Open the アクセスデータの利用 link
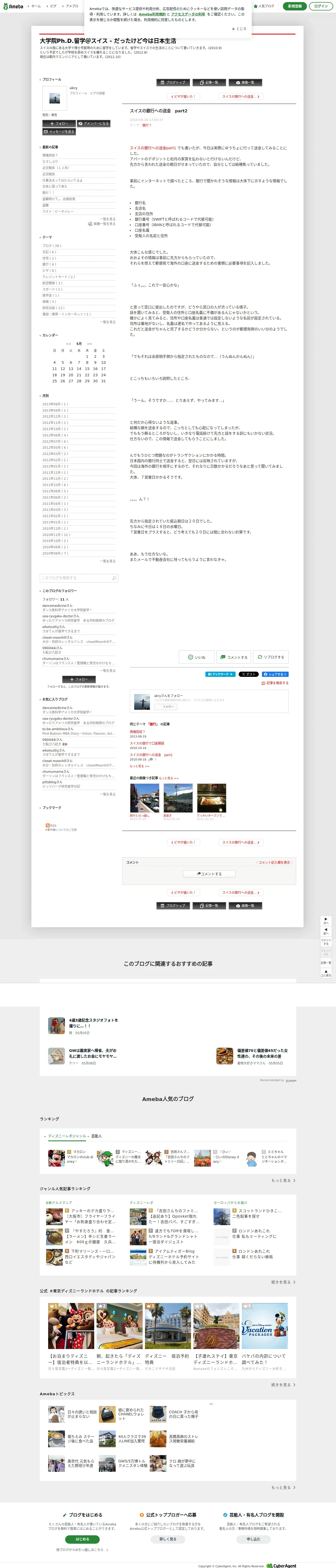The width and height of the screenshot is (336, 1568). point(188,14)
